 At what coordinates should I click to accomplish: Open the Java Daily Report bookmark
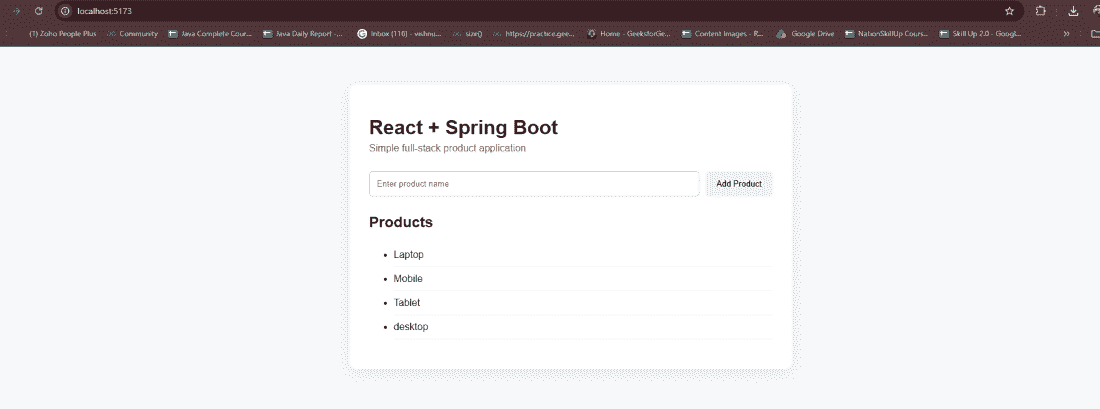click(303, 33)
